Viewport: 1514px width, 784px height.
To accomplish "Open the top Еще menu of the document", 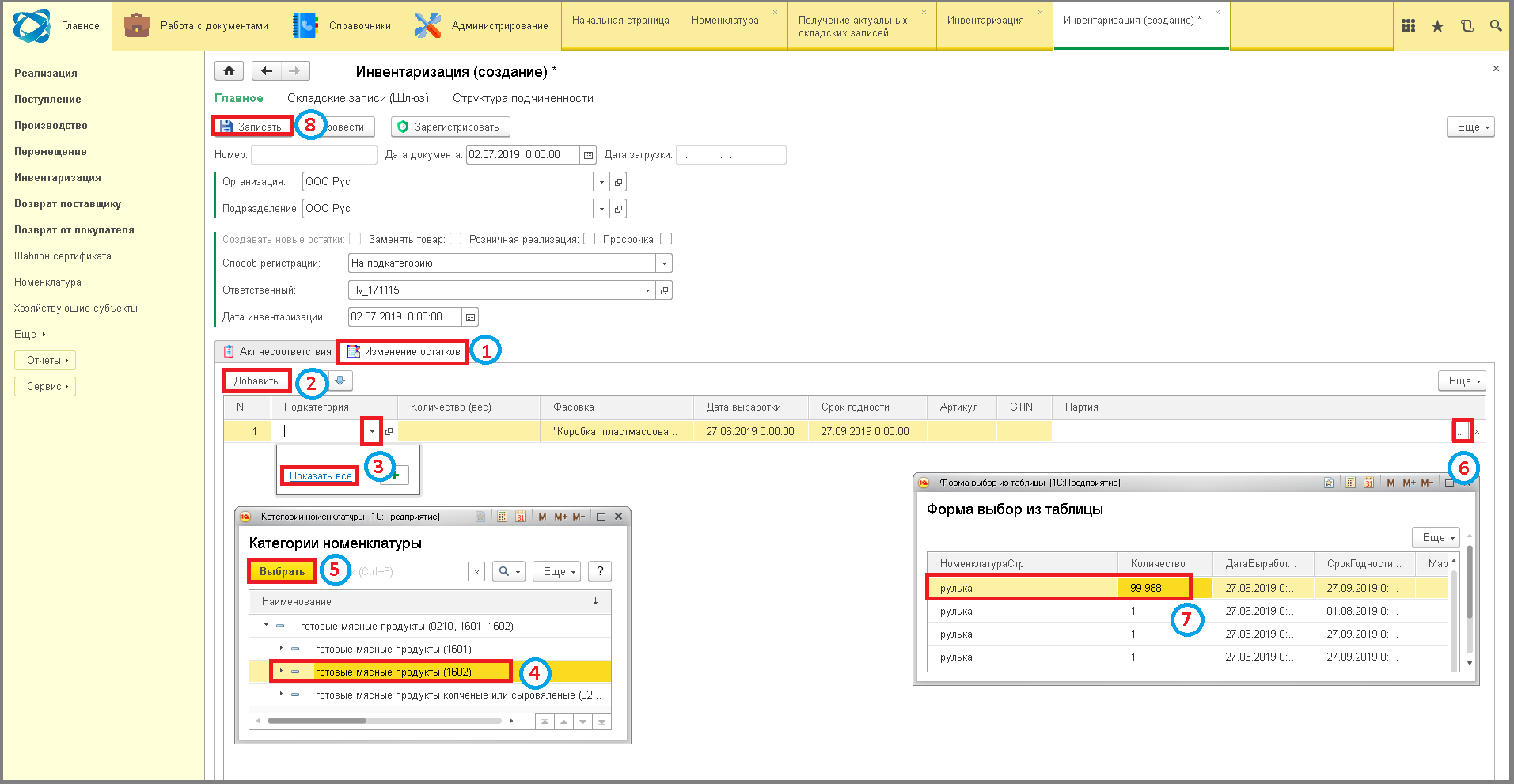I will [x=1470, y=127].
